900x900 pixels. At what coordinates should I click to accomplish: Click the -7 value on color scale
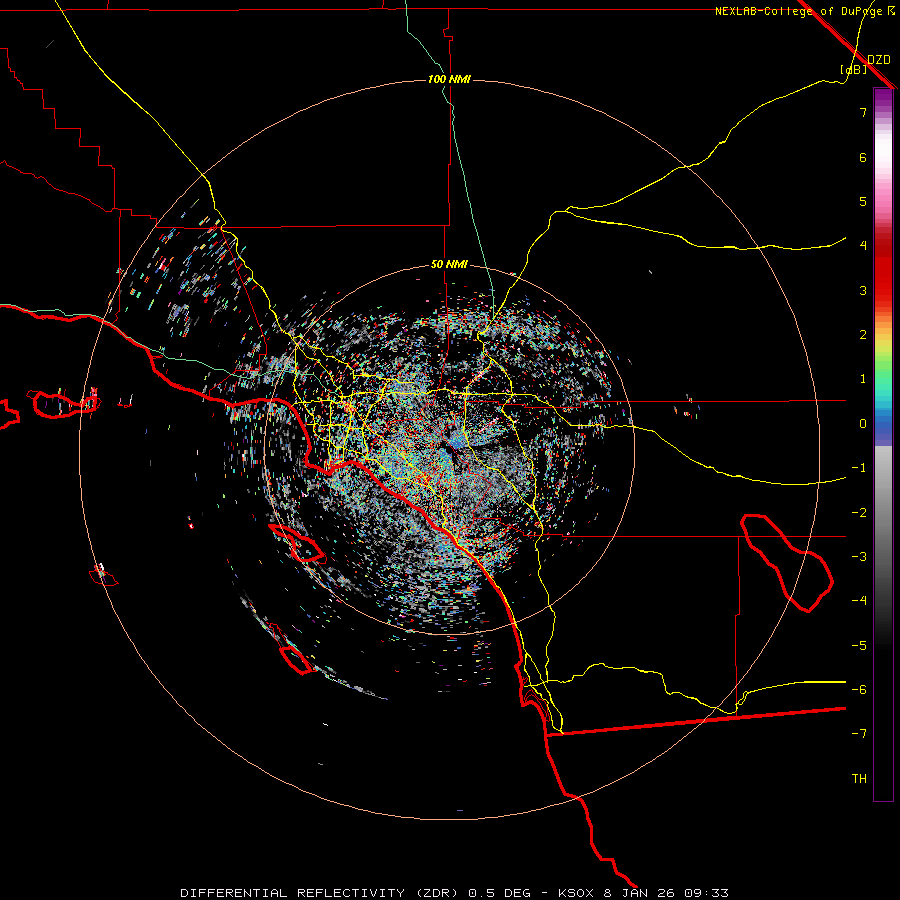click(859, 734)
